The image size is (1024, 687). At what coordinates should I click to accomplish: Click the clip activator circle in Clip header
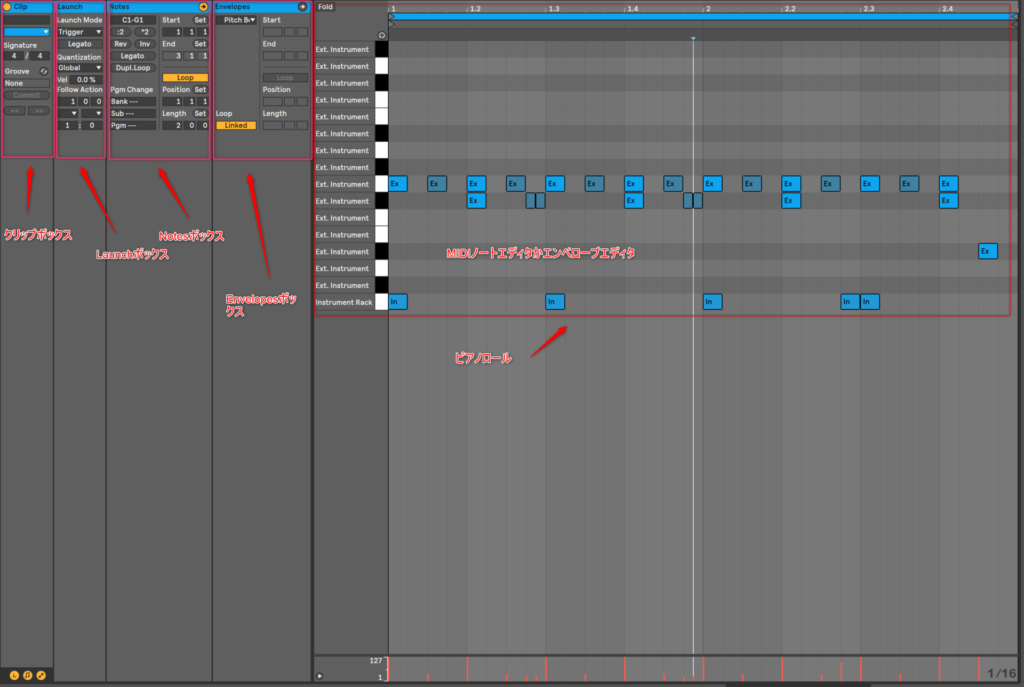pyautogui.click(x=8, y=7)
